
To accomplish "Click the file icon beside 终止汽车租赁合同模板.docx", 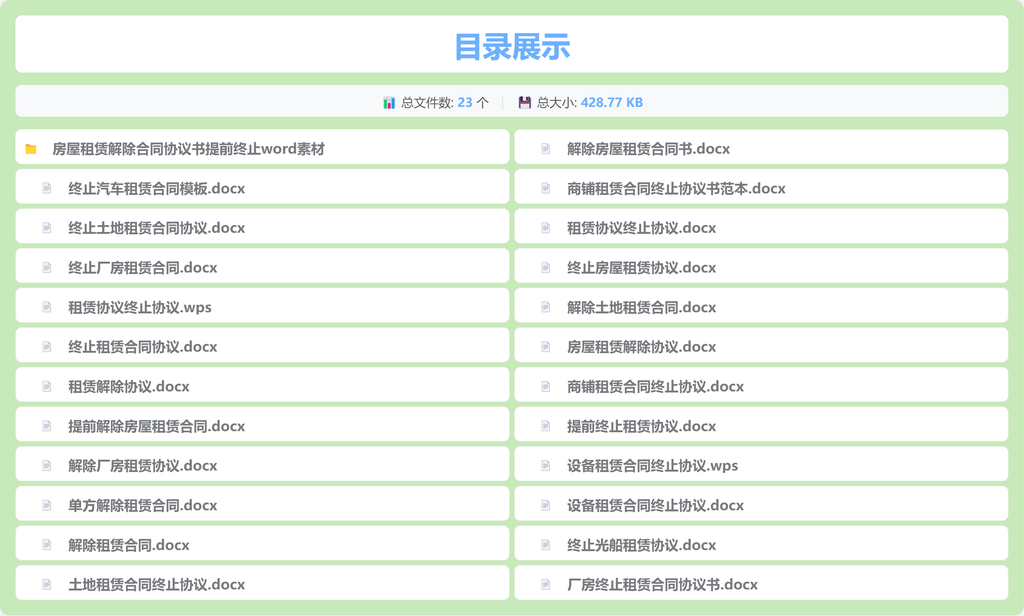I will click(46, 188).
